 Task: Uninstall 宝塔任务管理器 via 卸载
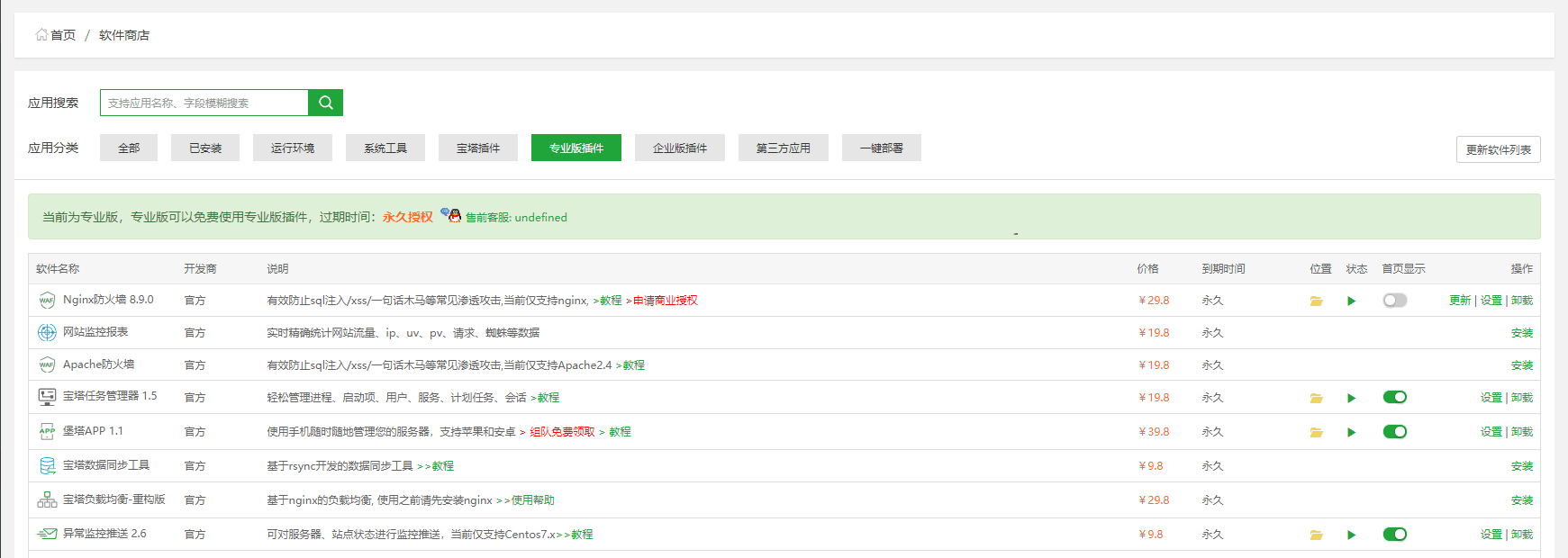(1522, 398)
